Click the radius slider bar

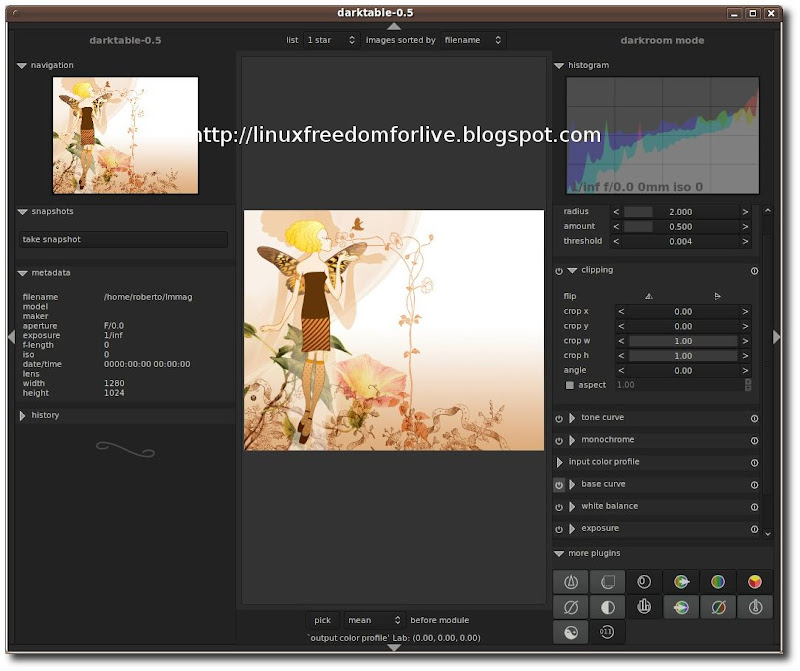(x=681, y=212)
